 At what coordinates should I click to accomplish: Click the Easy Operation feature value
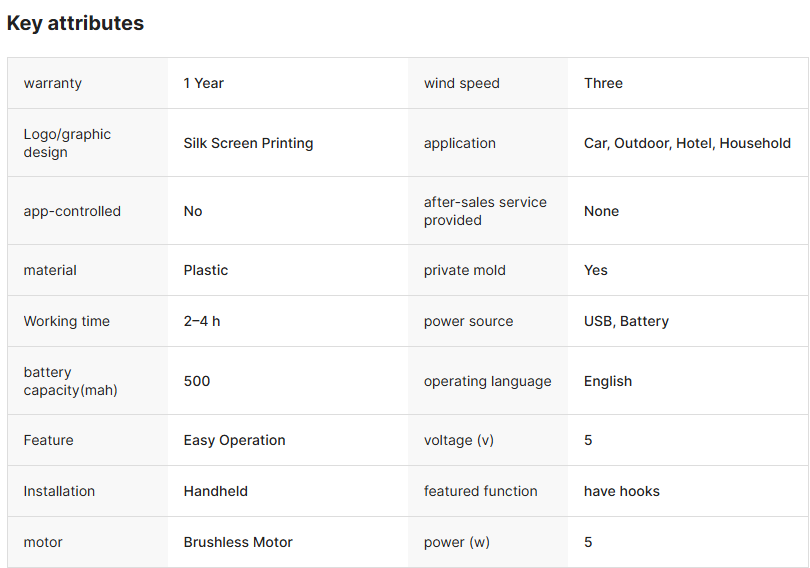pos(234,440)
